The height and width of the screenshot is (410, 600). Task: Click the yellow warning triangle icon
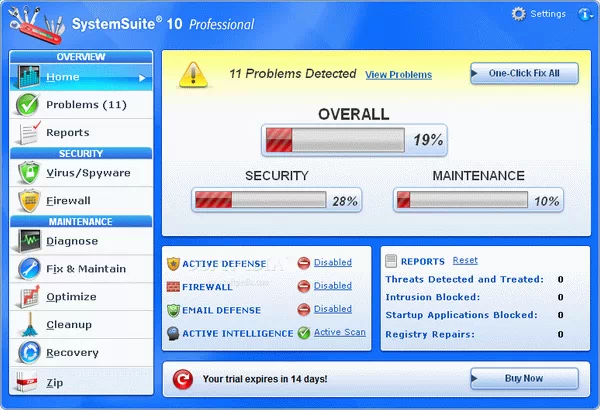pyautogui.click(x=193, y=75)
